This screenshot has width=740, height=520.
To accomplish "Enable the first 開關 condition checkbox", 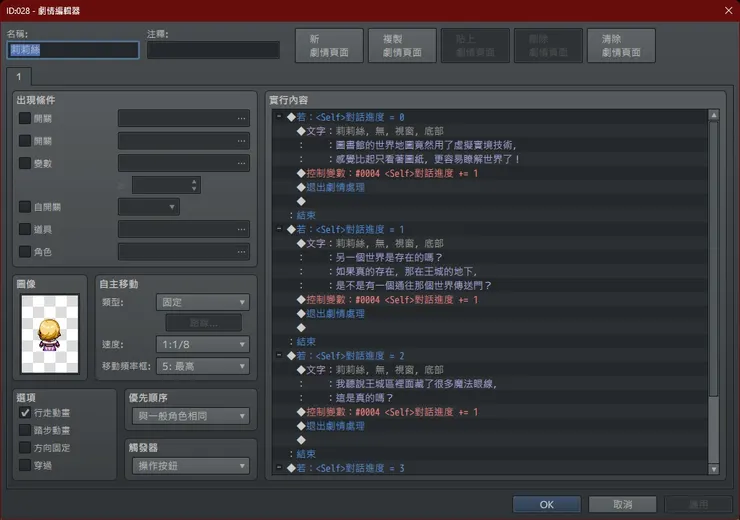I will pos(25,118).
